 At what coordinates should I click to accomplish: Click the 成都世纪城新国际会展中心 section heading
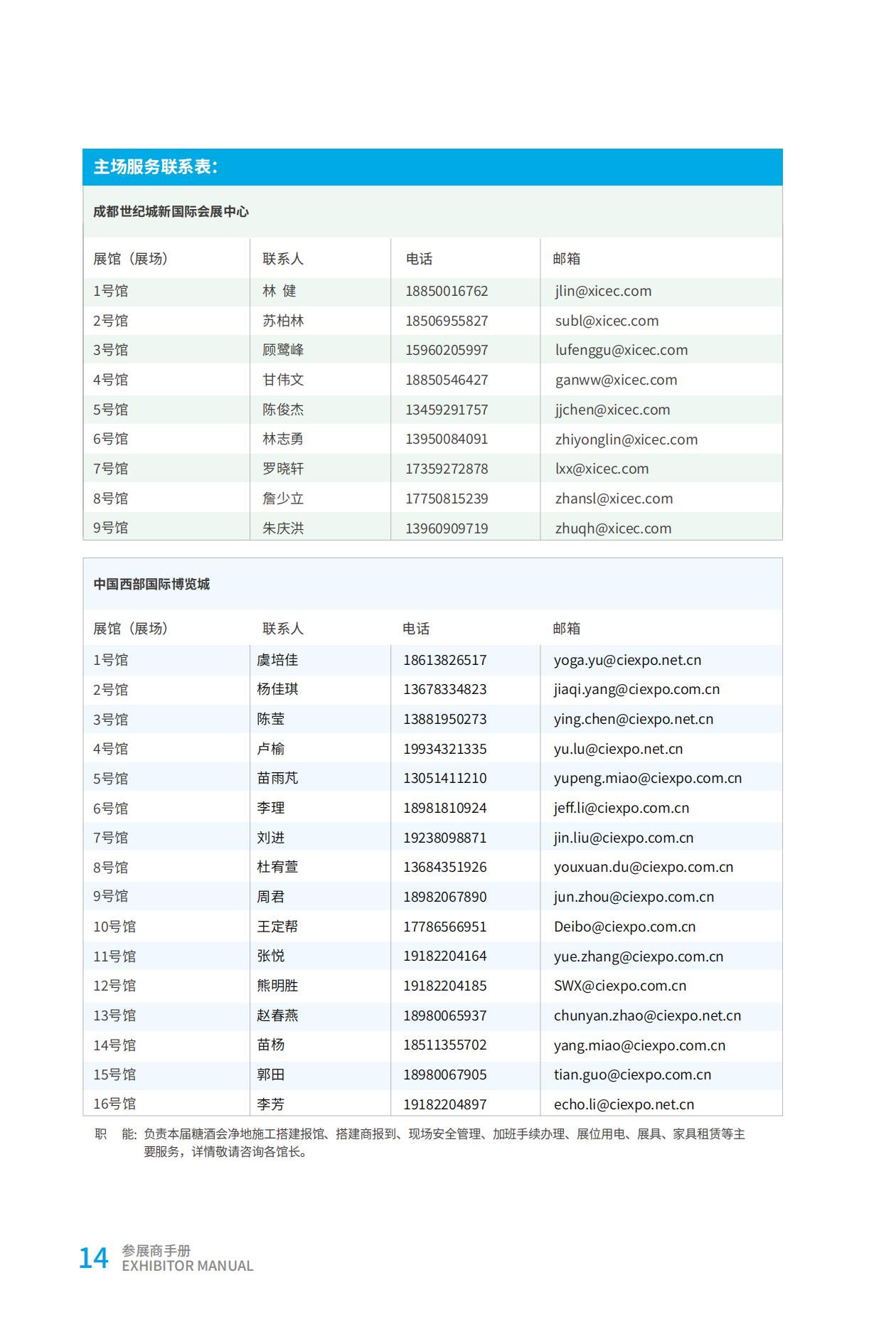pyautogui.click(x=171, y=211)
